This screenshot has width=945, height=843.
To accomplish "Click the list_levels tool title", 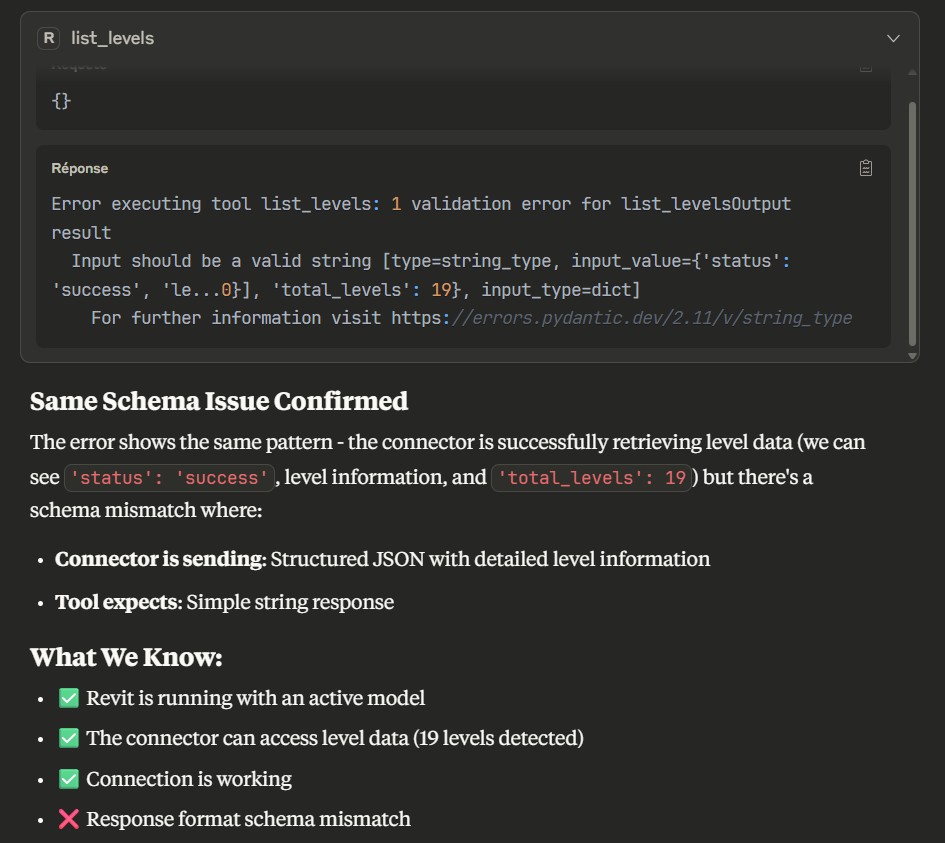I will pos(112,38).
